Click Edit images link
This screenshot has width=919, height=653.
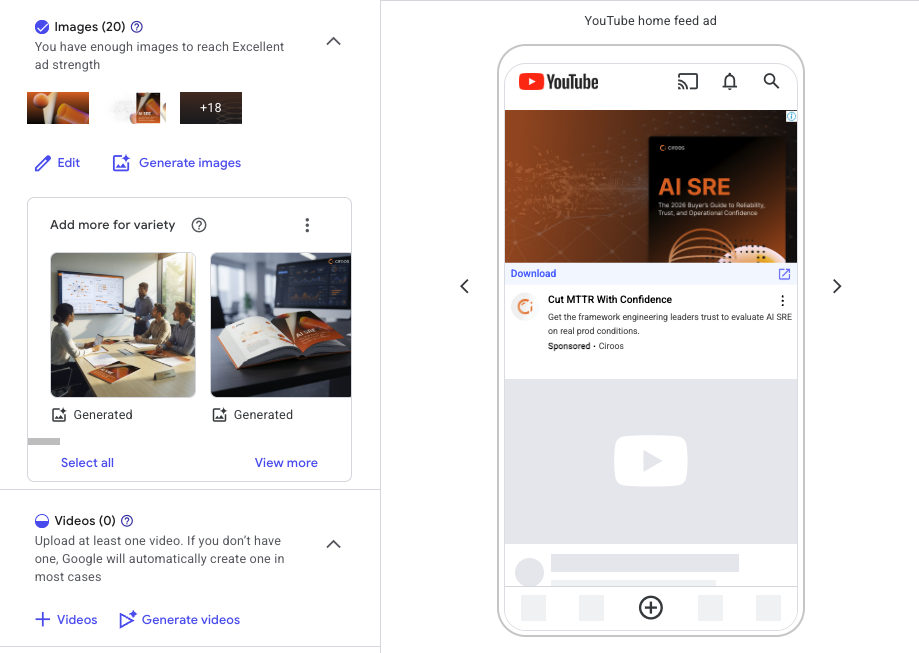pos(57,163)
